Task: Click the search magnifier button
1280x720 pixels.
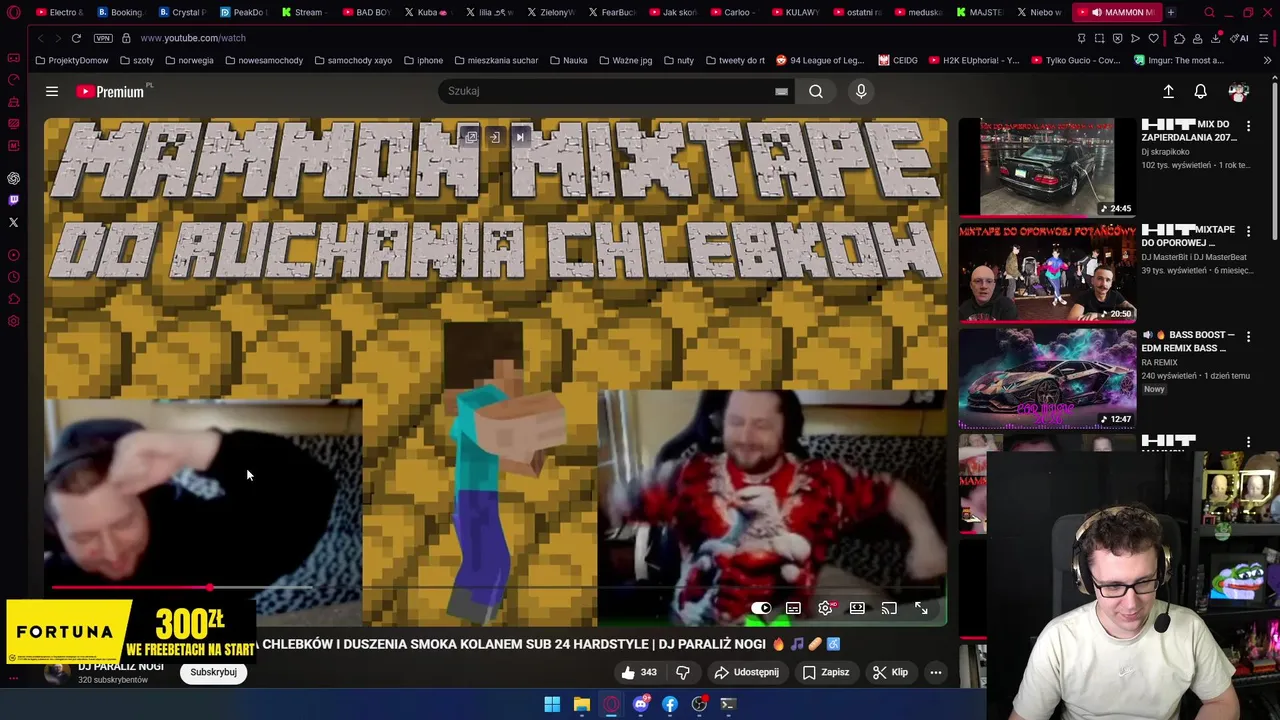Action: tap(816, 91)
